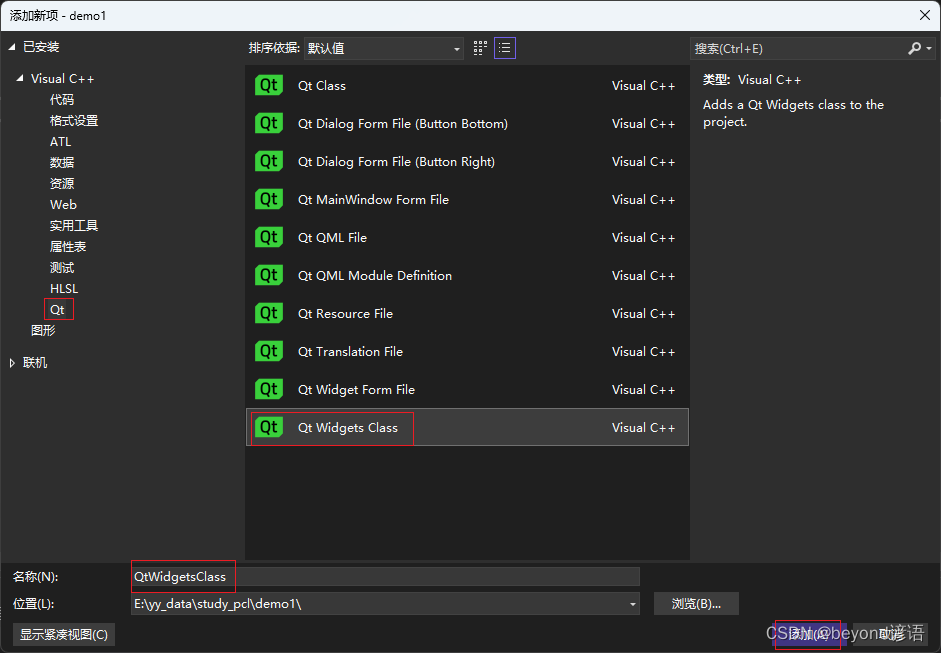Expand the 联机 section
Image resolution: width=941 pixels, height=653 pixels.
tap(12, 363)
